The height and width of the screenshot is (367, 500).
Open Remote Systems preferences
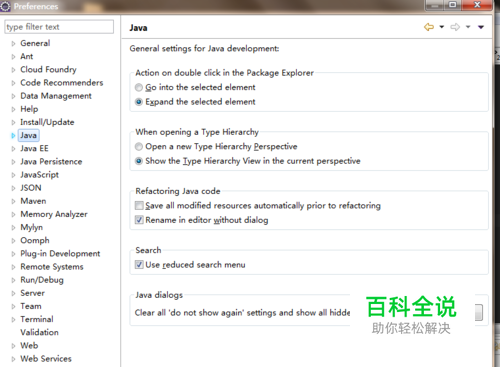coord(52,267)
